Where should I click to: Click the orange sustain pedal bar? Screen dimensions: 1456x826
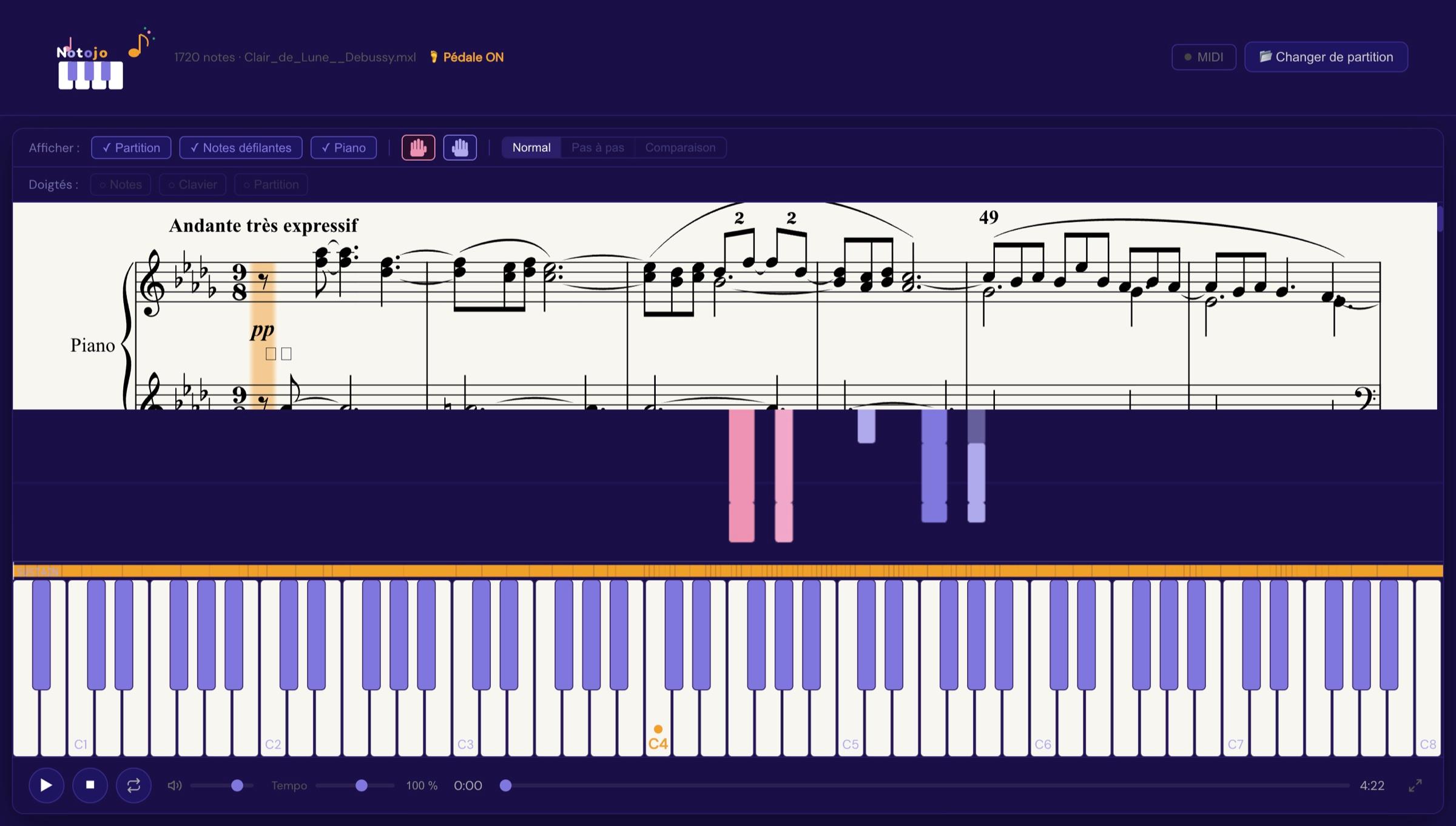click(728, 570)
